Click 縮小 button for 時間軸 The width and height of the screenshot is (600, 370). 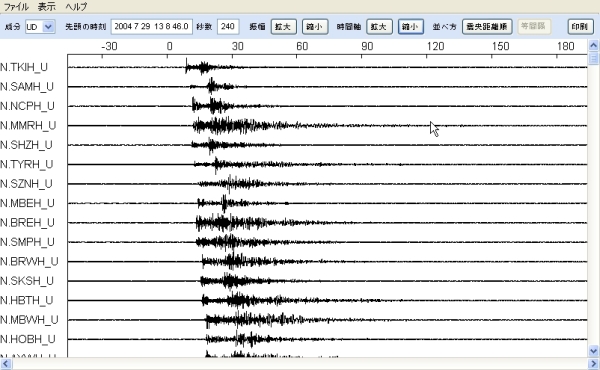[411, 27]
